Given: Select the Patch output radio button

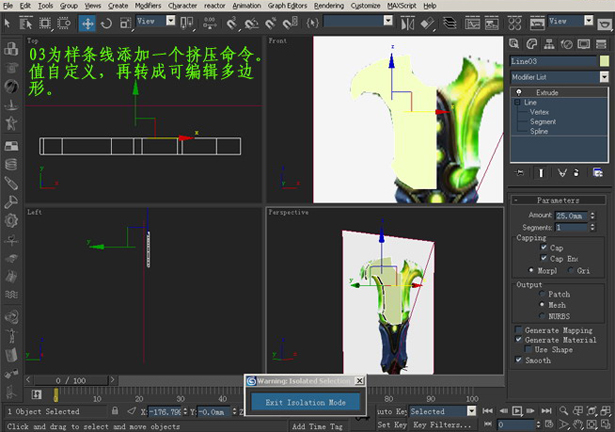Looking at the screenshot, I should click(x=543, y=294).
